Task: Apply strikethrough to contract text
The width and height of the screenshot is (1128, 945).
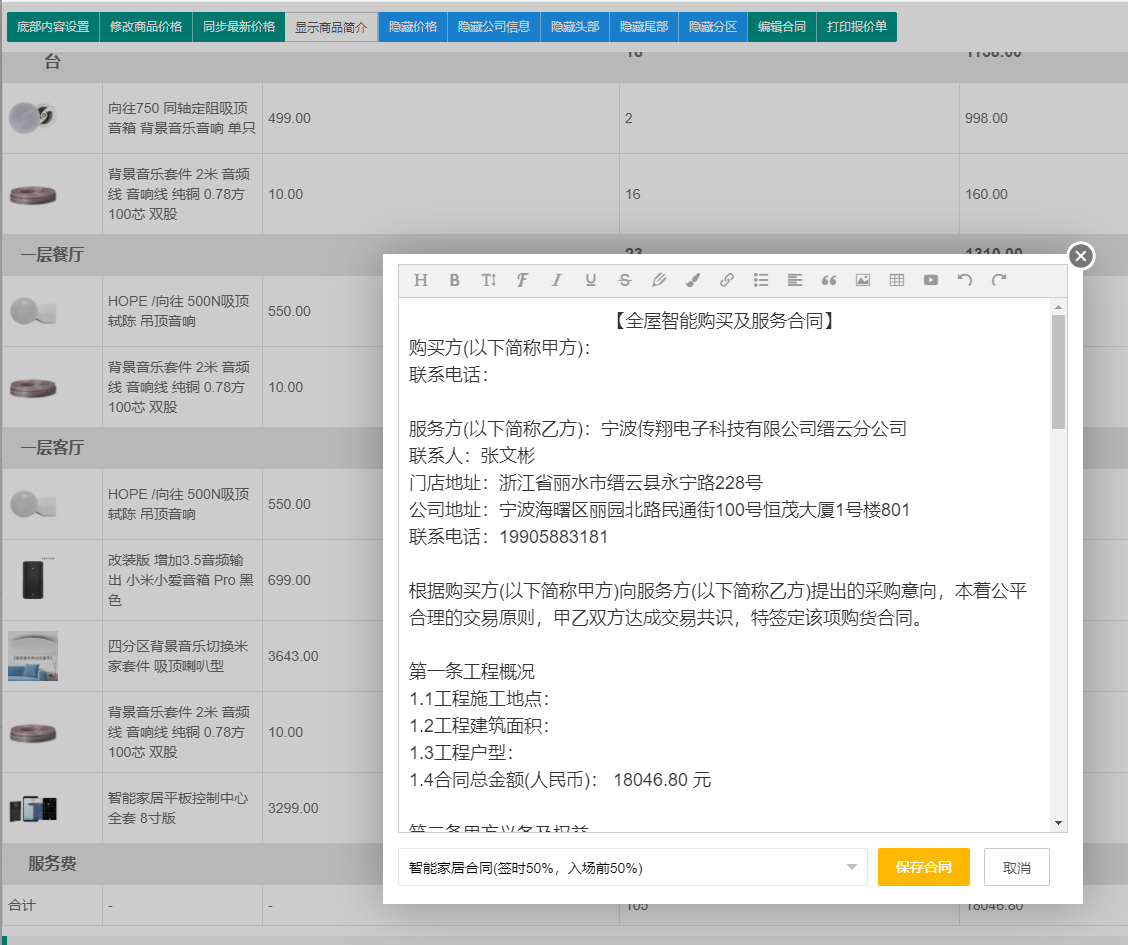Action: [625, 280]
